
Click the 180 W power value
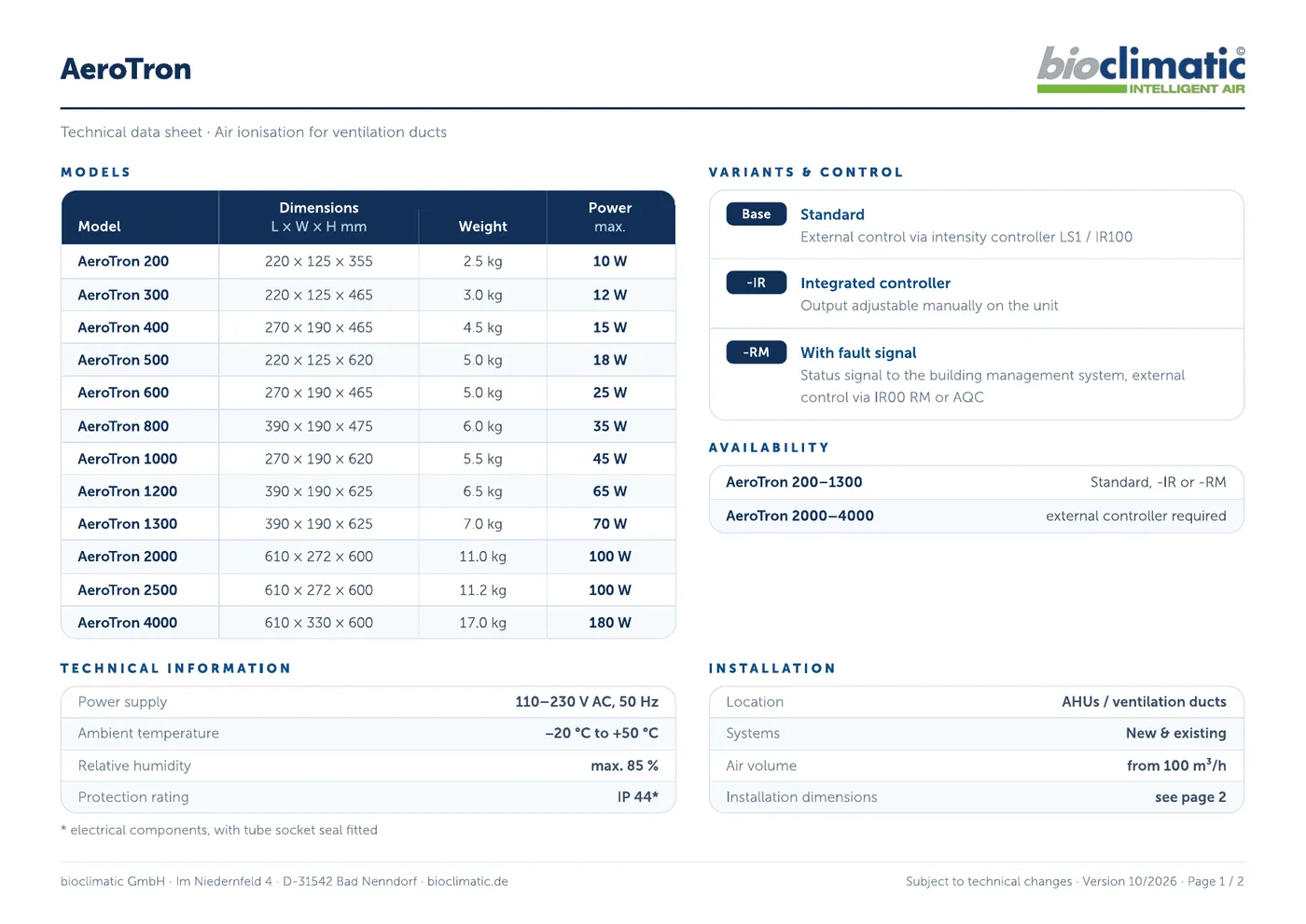click(x=610, y=623)
